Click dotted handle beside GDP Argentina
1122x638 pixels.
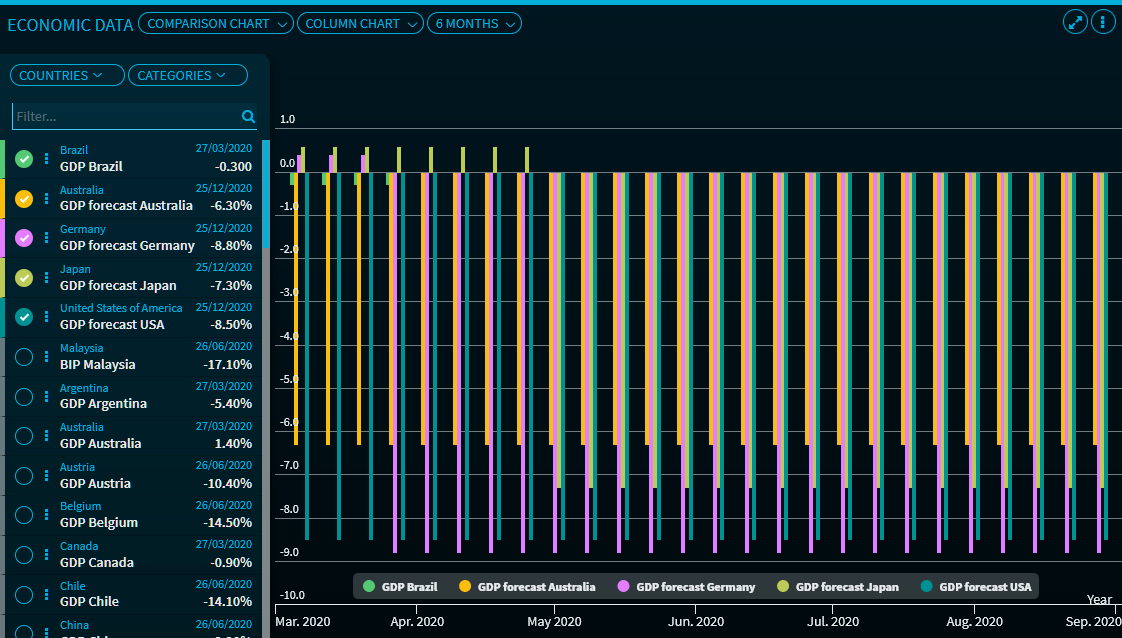point(46,396)
